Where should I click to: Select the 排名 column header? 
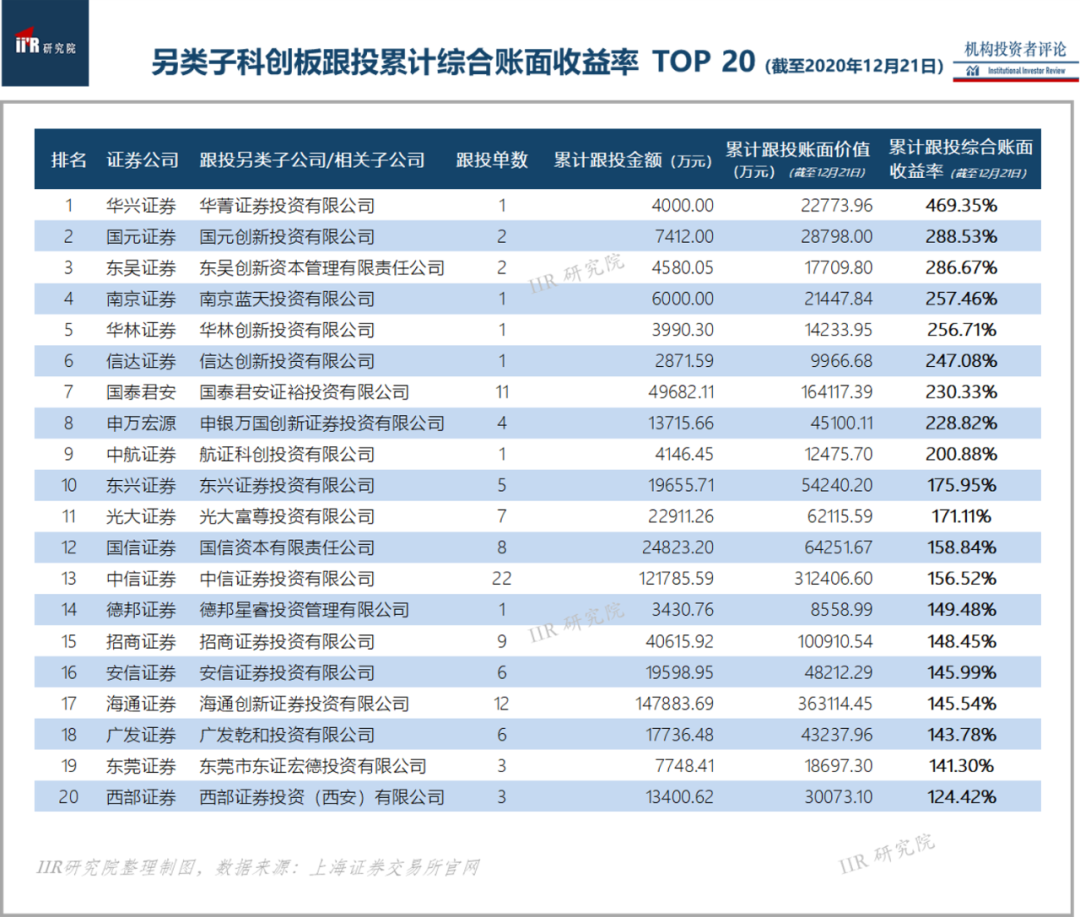point(69,160)
